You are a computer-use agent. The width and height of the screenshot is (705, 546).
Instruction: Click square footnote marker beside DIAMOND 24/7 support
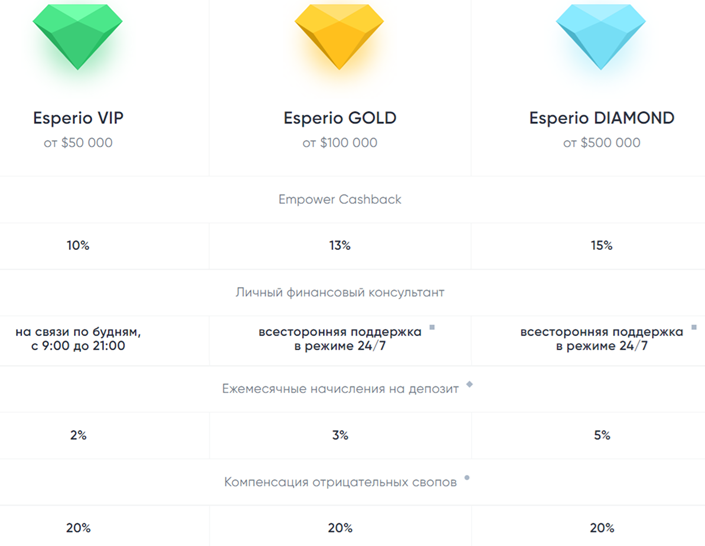[x=694, y=327]
